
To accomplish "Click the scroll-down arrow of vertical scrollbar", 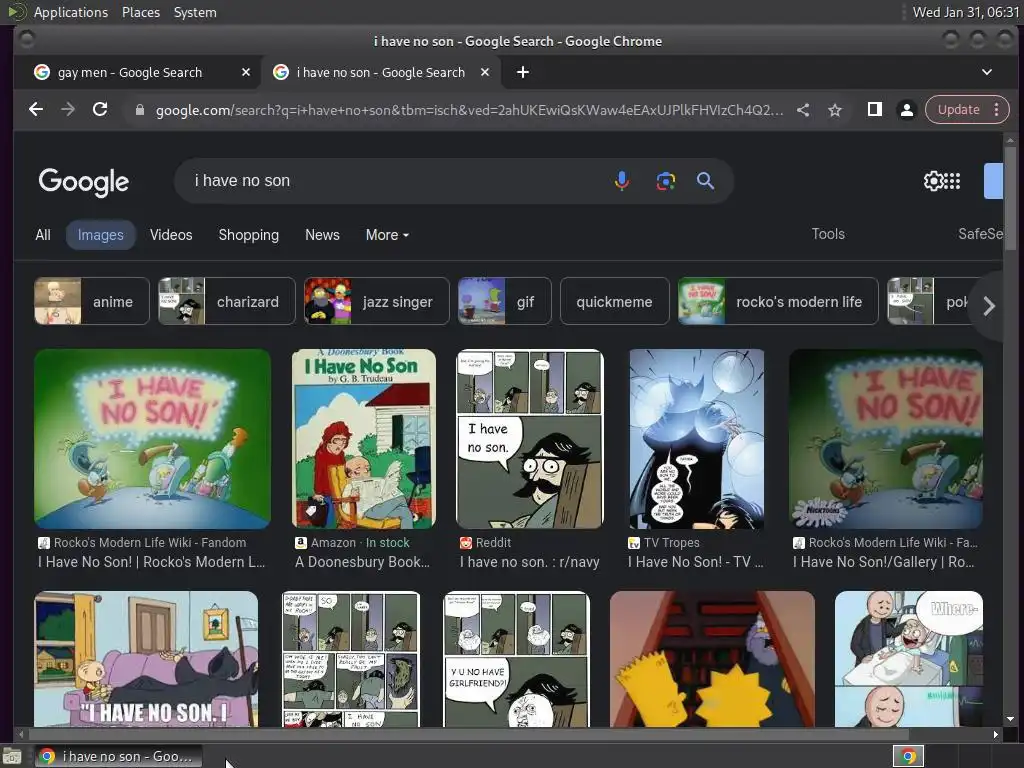I will click(1010, 719).
